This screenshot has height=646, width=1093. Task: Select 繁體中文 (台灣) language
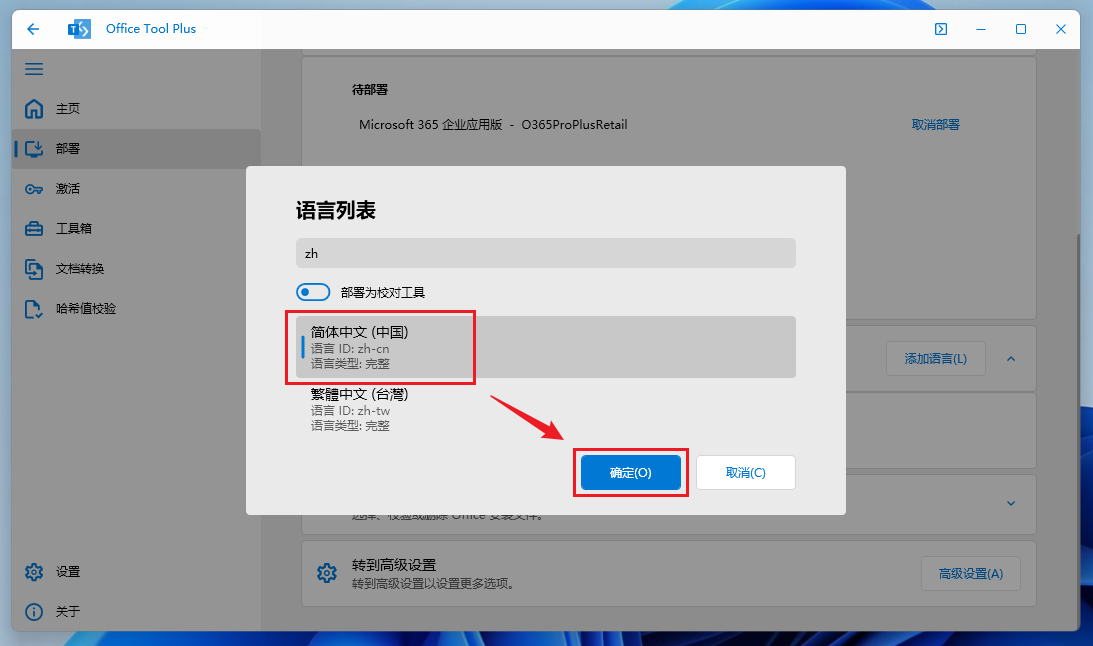(x=546, y=409)
